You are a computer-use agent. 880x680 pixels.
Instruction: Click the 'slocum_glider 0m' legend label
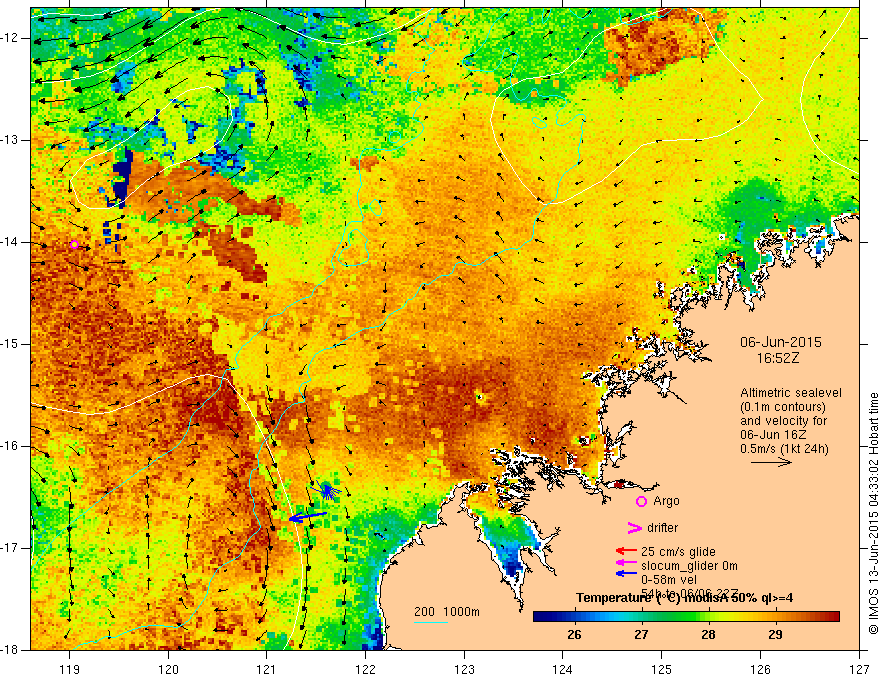tap(689, 566)
